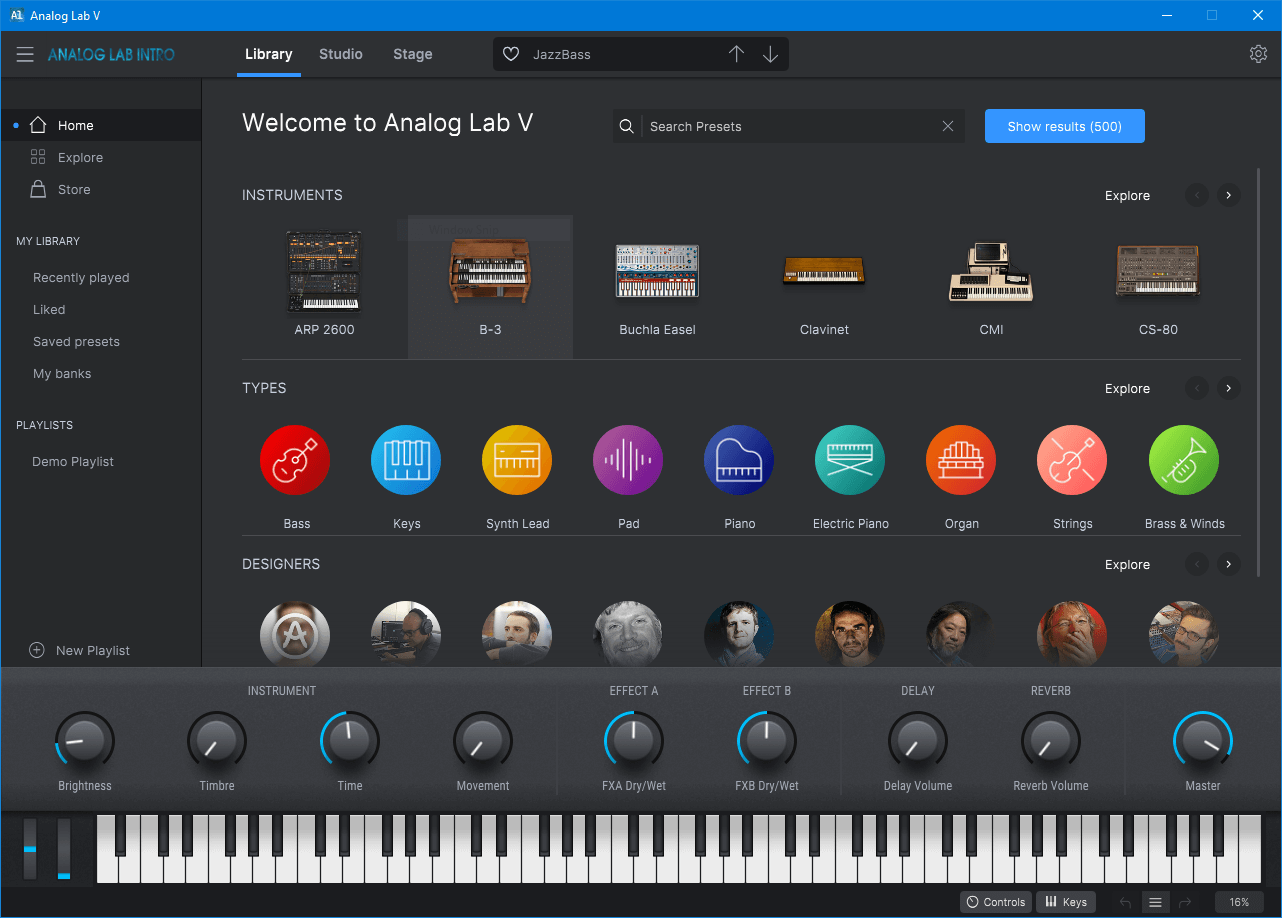Viewport: 1282px width, 918px height.
Task: Open the hamburger main menu
Action: [25, 54]
